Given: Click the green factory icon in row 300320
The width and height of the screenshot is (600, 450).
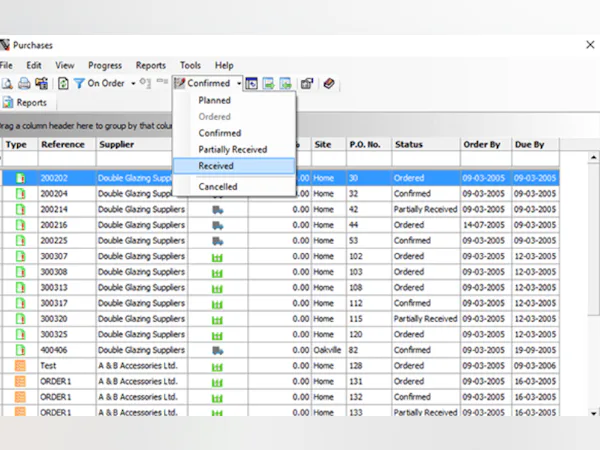Looking at the screenshot, I should pyautogui.click(x=217, y=320).
